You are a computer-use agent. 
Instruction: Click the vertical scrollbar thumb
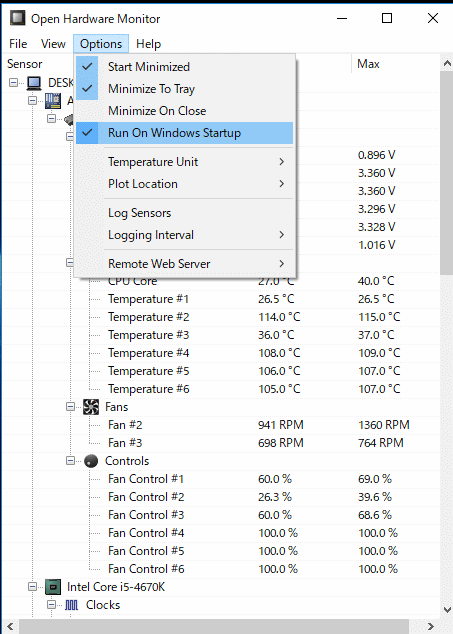pos(447,174)
